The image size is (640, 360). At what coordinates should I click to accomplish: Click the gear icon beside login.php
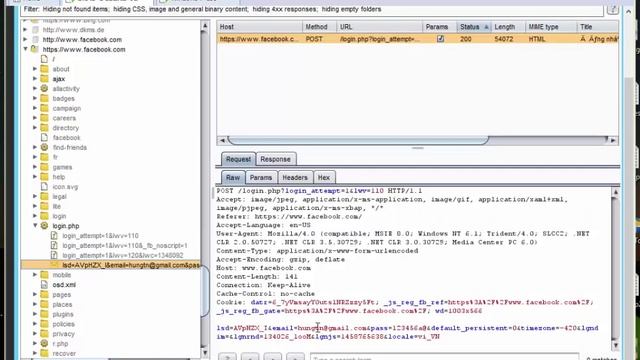pos(44,226)
